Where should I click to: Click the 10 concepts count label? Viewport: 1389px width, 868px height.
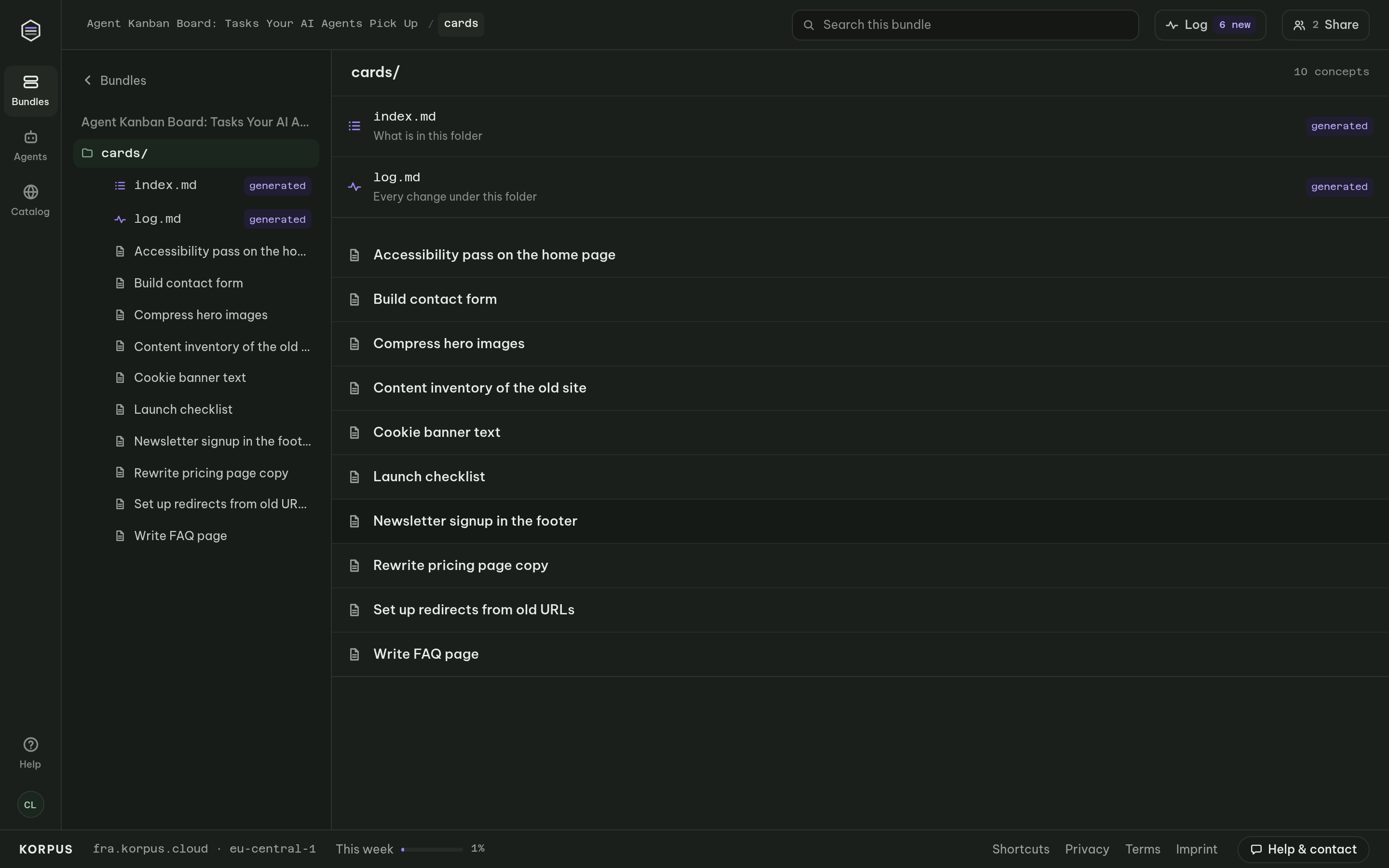pos(1331,72)
